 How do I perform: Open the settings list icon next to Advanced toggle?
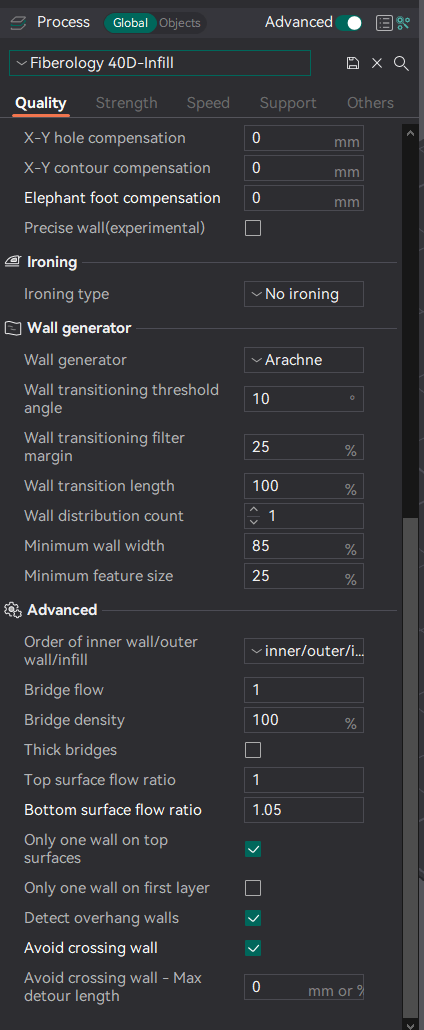pyautogui.click(x=384, y=23)
